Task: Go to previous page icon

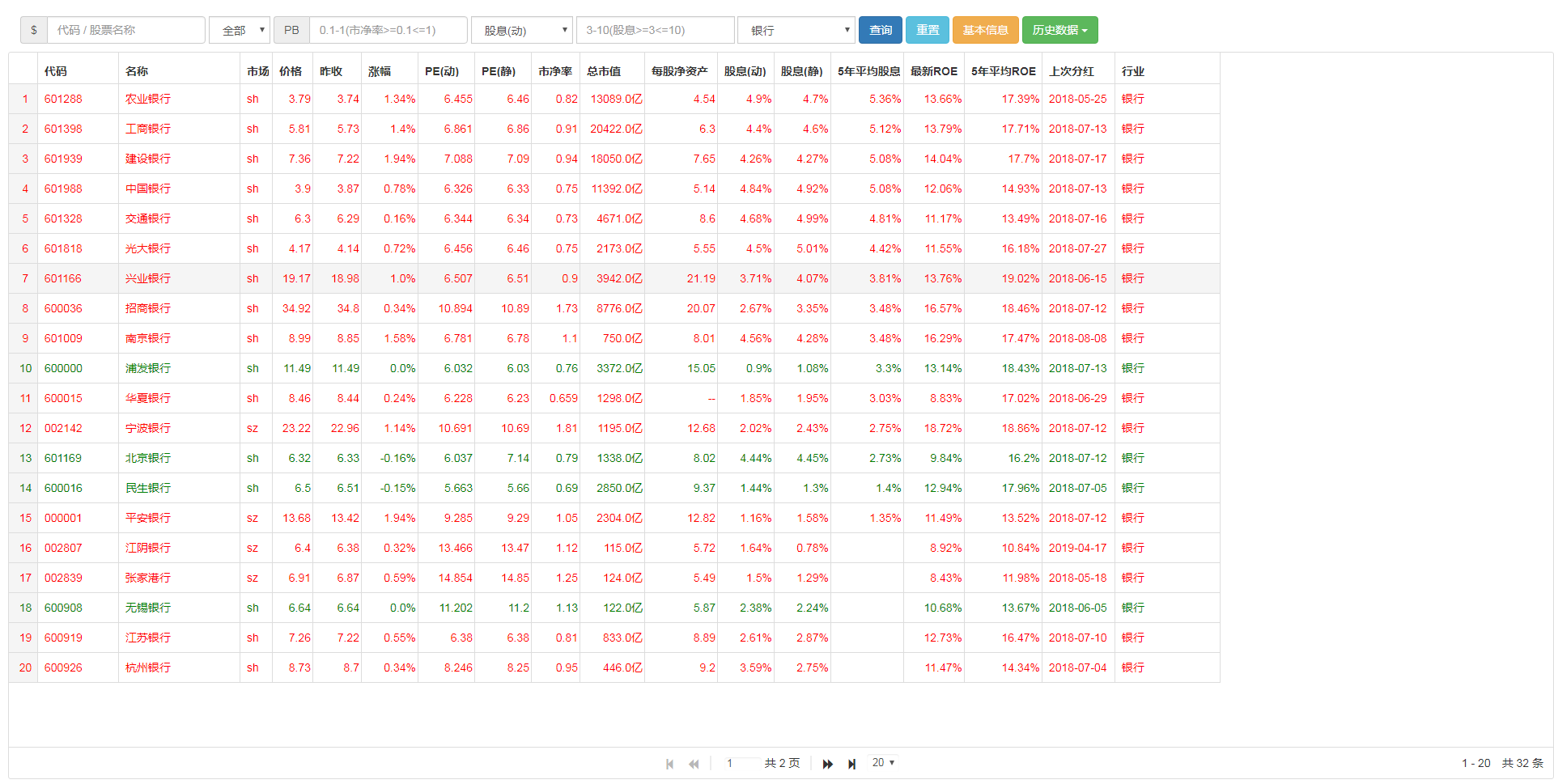Action: coord(694,764)
